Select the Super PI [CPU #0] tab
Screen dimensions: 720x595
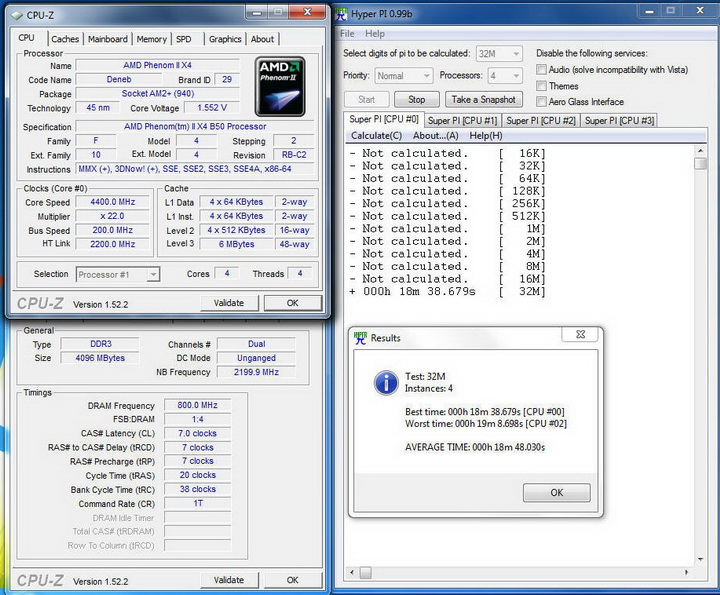click(x=384, y=119)
